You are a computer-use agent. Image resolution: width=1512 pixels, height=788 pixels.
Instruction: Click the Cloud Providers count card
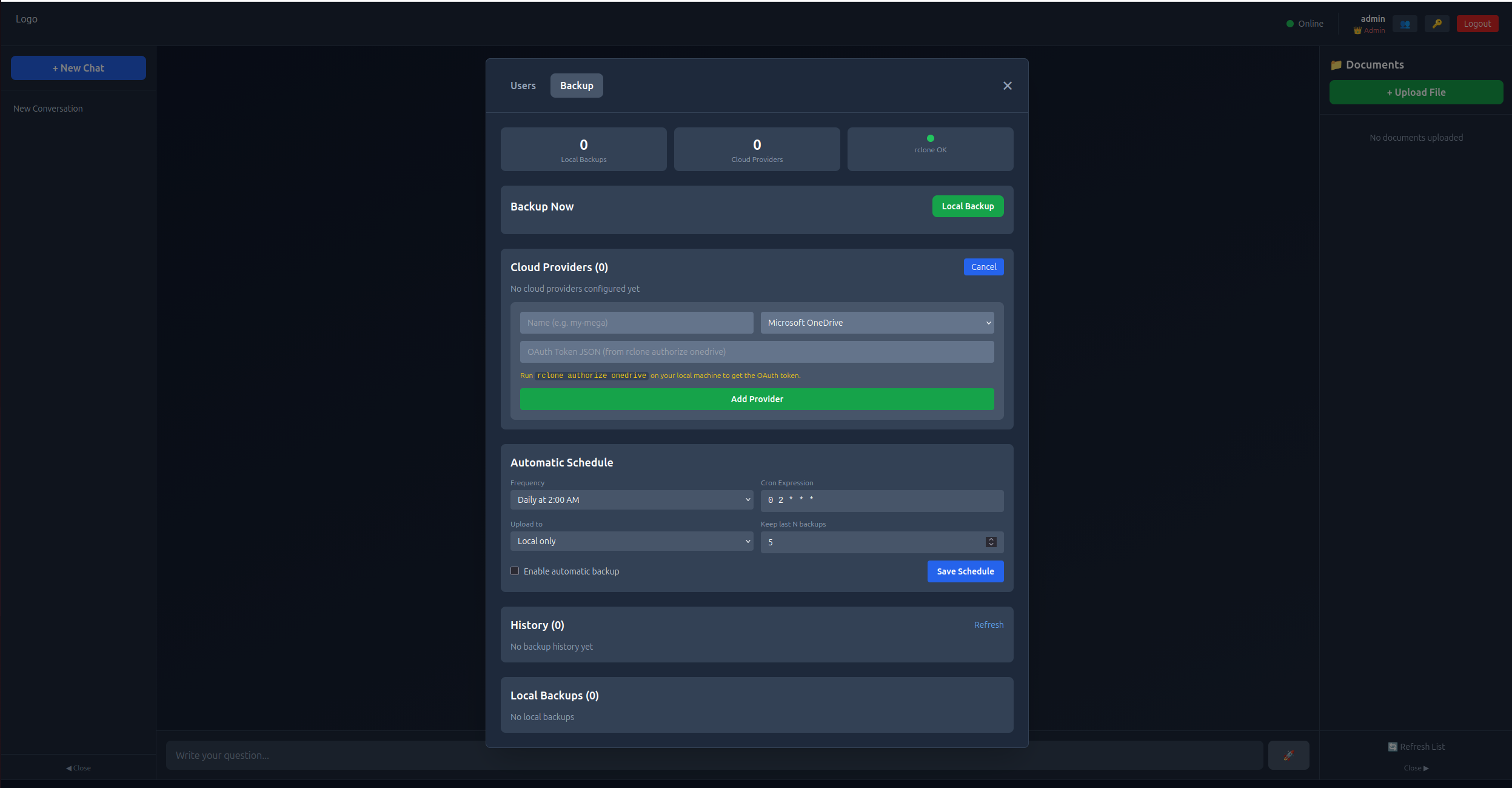click(757, 149)
